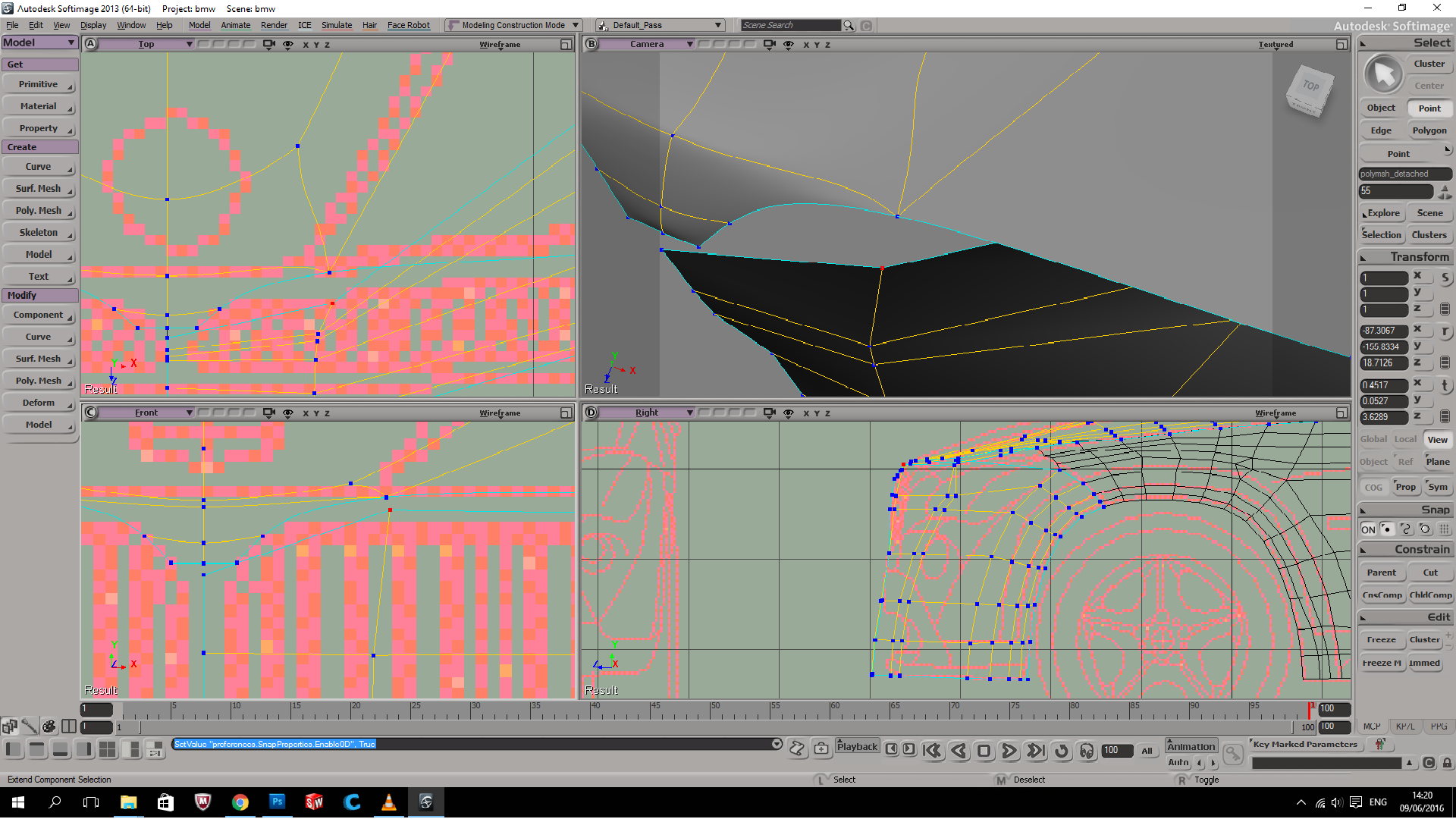Enable Plane transform mode
Screen dimensions: 1456x819
1437,462
